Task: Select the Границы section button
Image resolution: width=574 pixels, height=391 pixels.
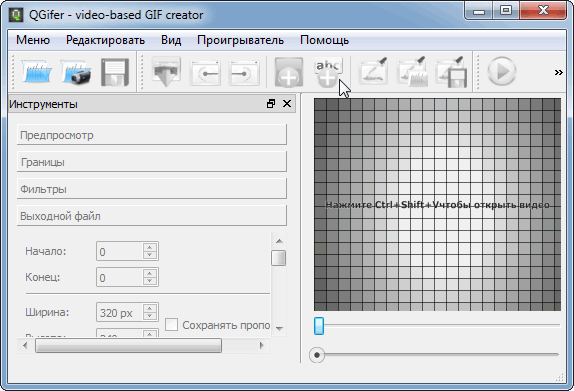Action: click(x=152, y=162)
